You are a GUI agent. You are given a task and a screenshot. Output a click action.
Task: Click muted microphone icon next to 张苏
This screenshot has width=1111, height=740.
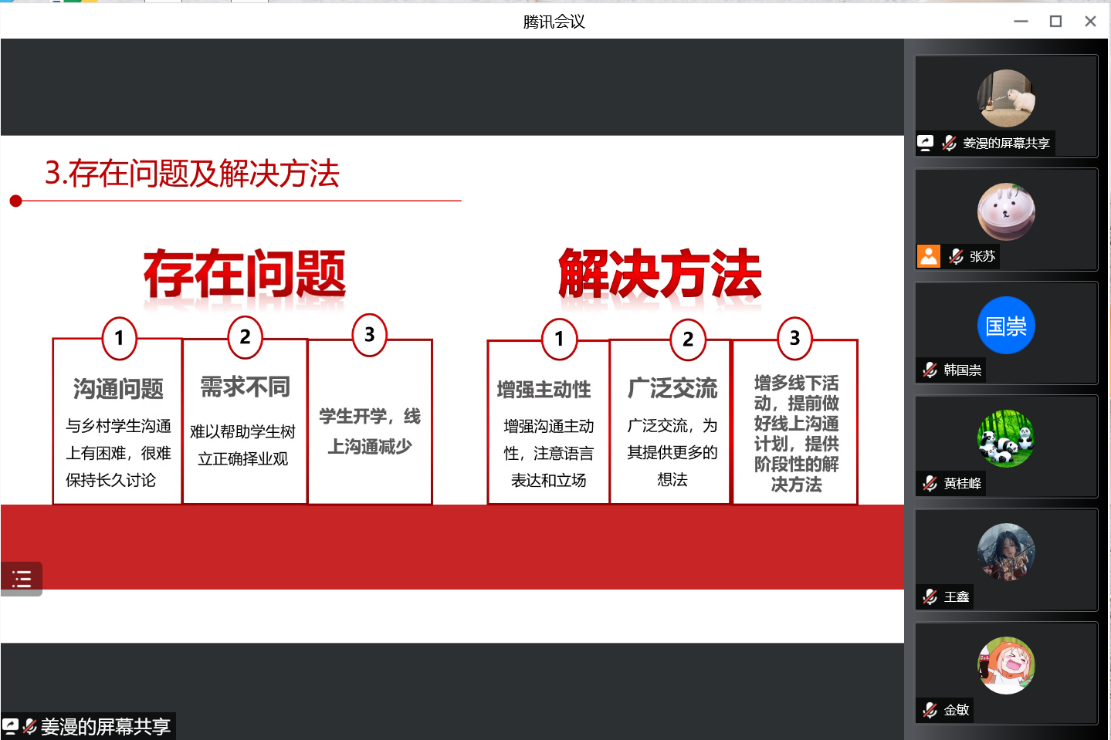tap(956, 256)
